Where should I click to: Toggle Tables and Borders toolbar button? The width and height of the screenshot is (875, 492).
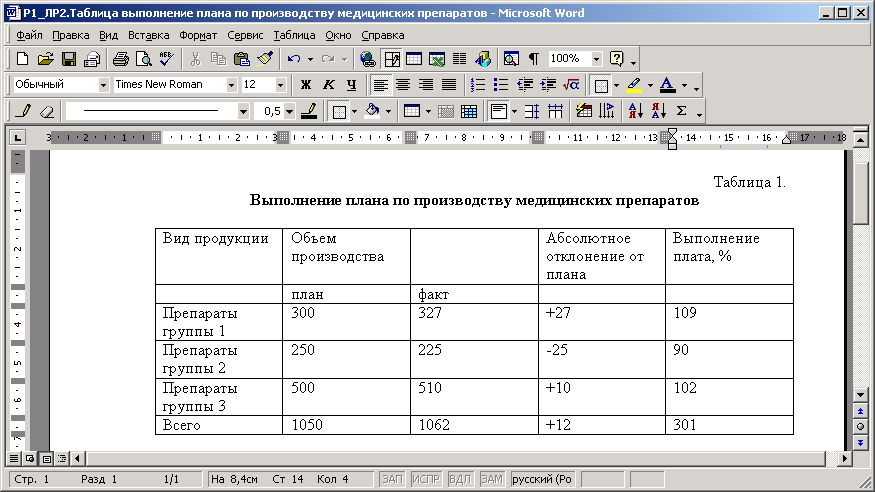pyautogui.click(x=392, y=59)
